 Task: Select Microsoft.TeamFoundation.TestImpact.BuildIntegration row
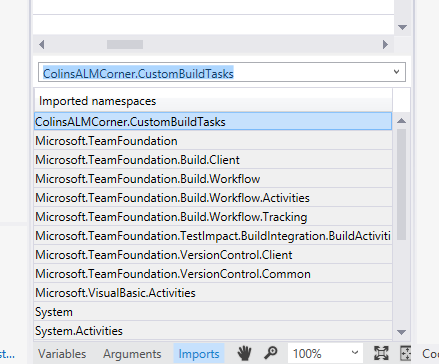[213, 236]
